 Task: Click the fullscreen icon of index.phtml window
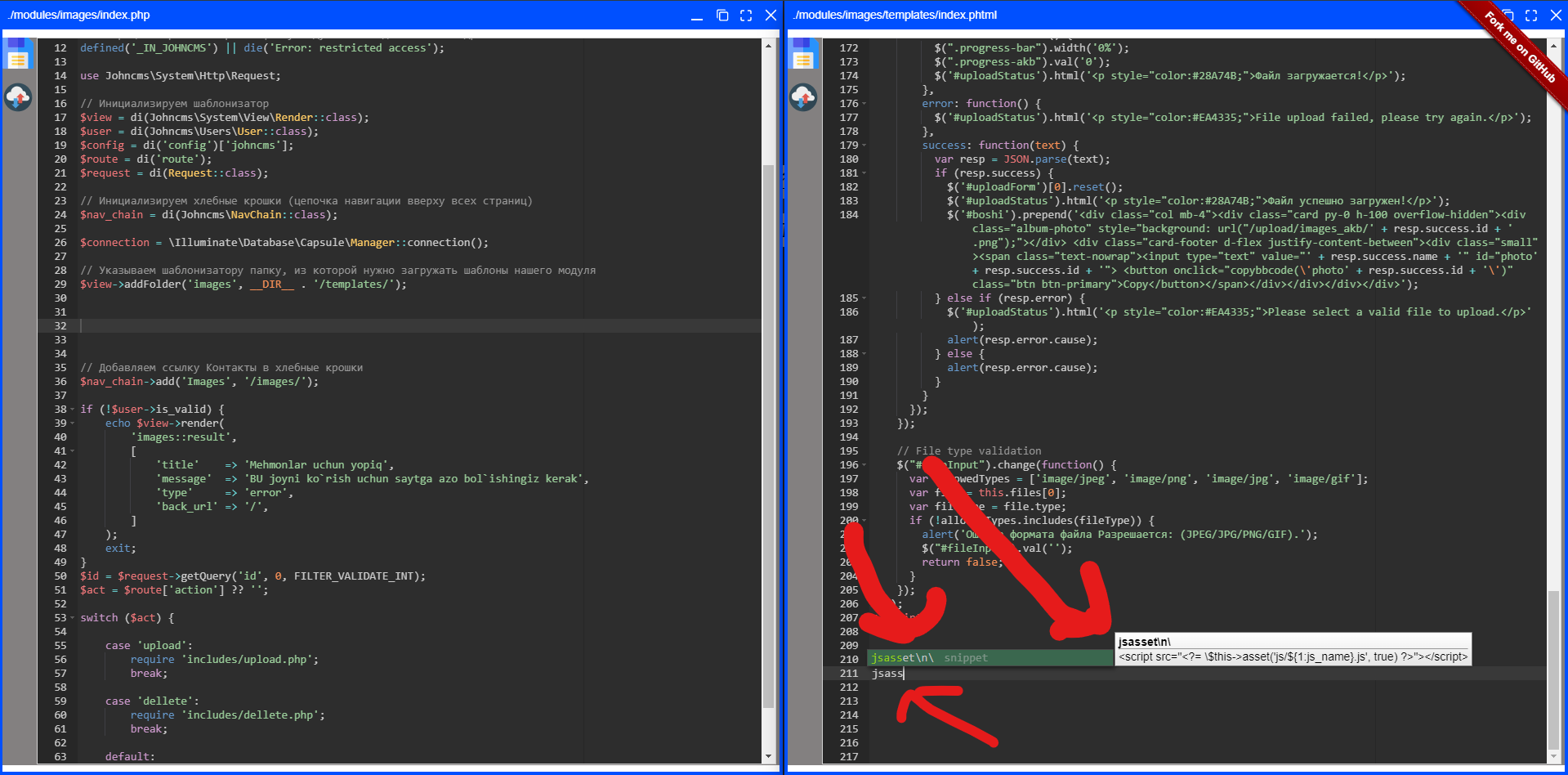tap(1531, 16)
